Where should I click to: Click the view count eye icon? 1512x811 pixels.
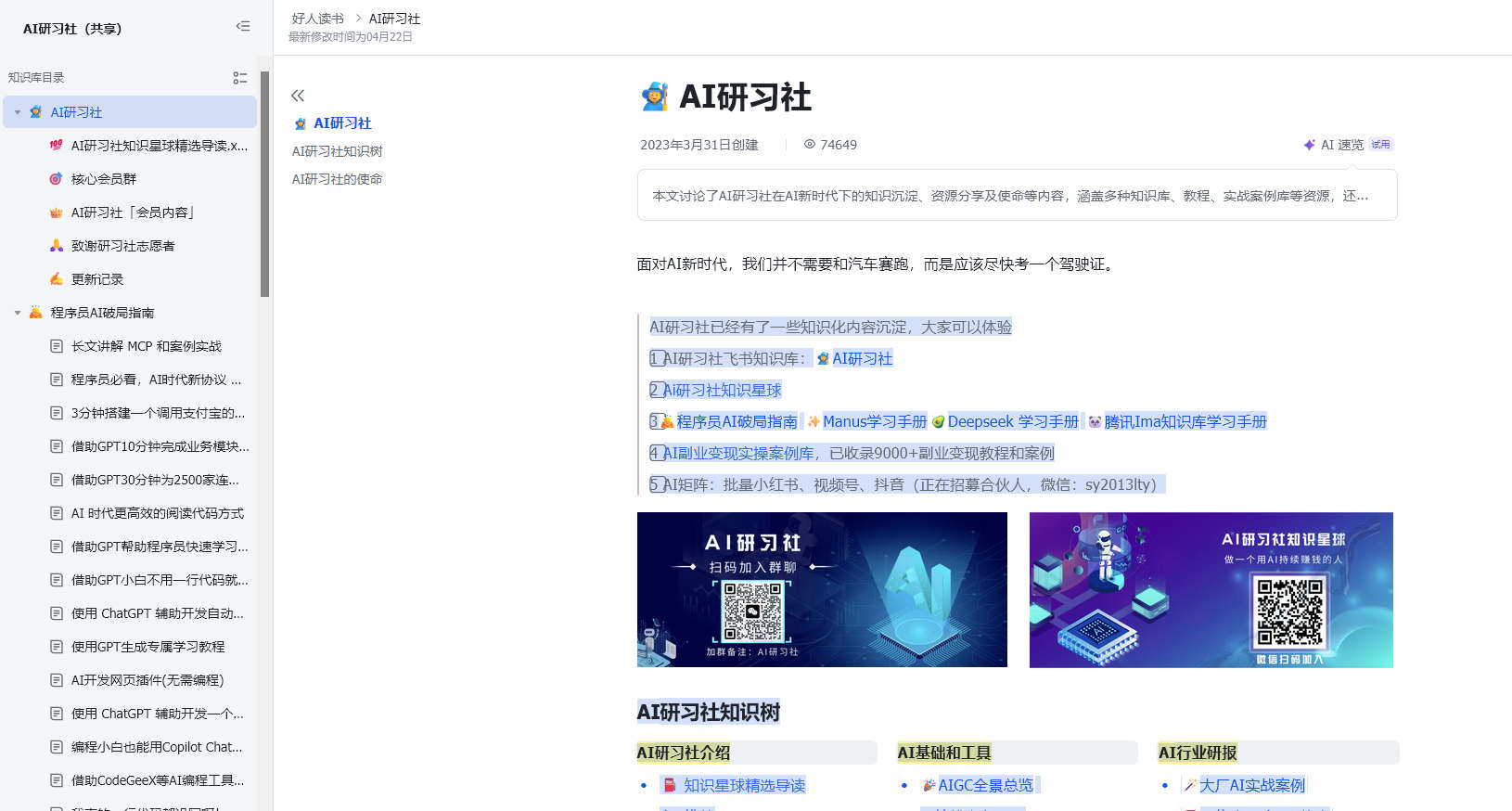810,145
